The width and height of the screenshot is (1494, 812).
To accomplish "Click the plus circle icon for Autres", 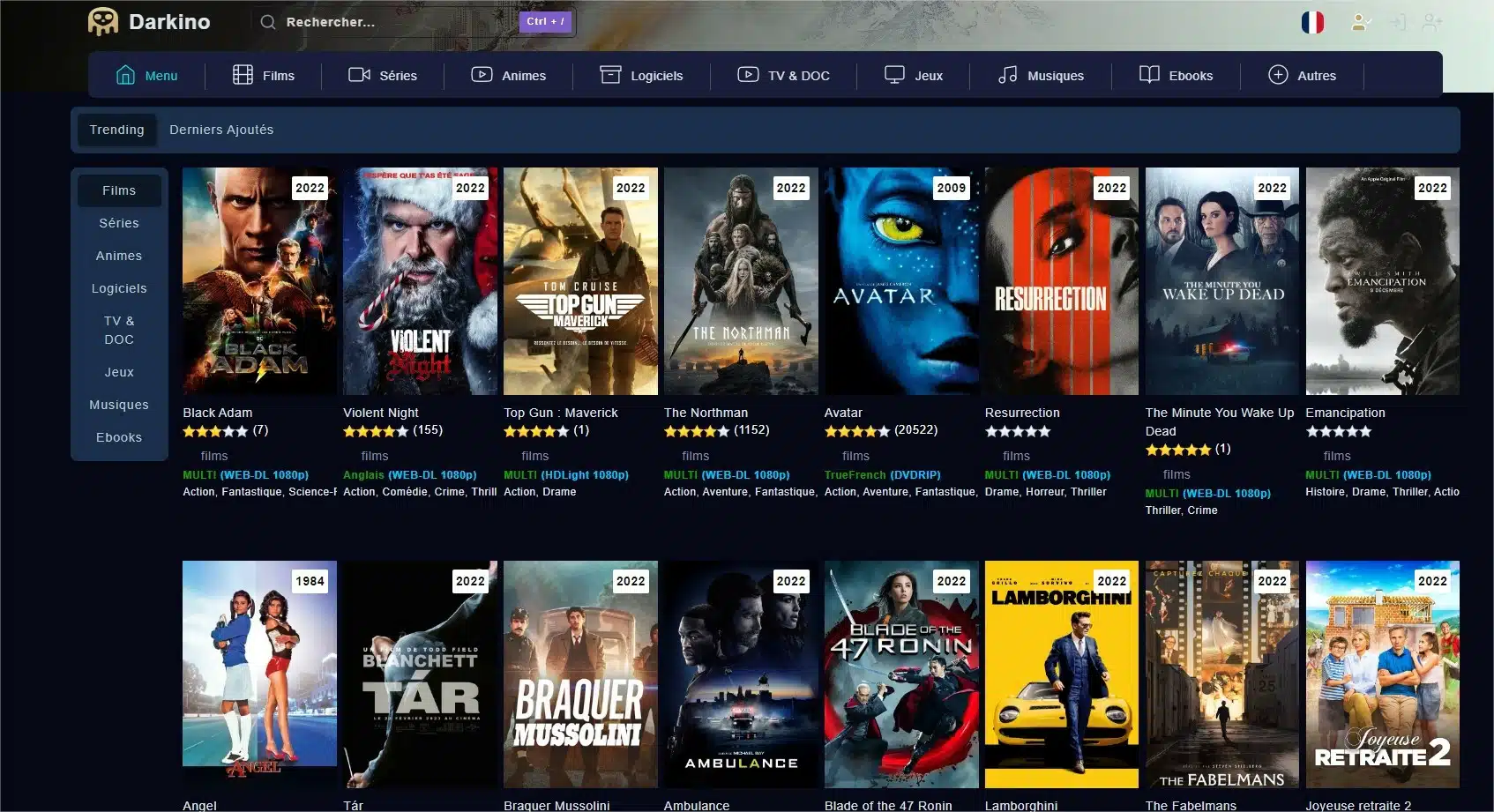I will (1278, 75).
